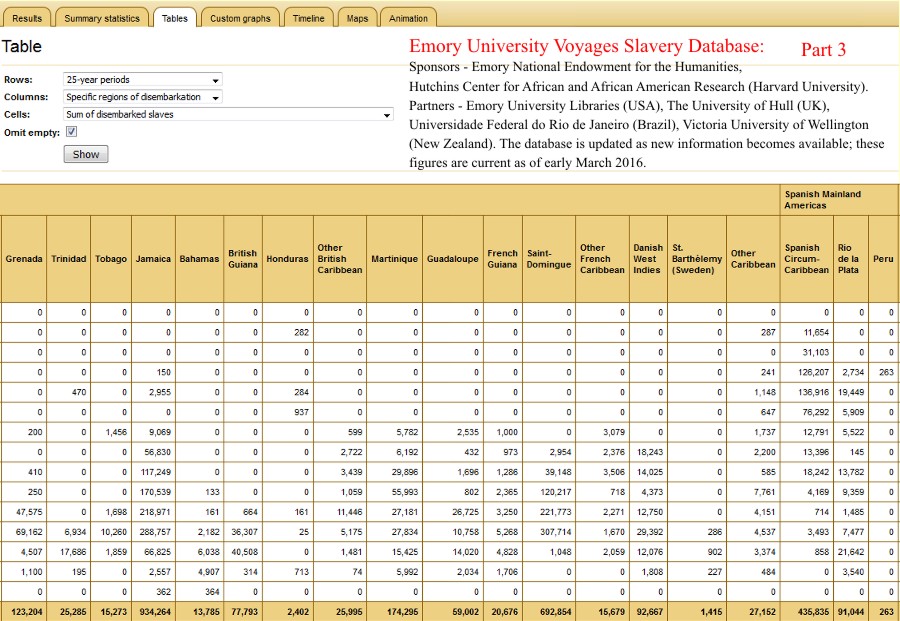Expand the Cells dropdown for disembarked slaves sum
The height and width of the screenshot is (621, 900).
click(x=228, y=114)
